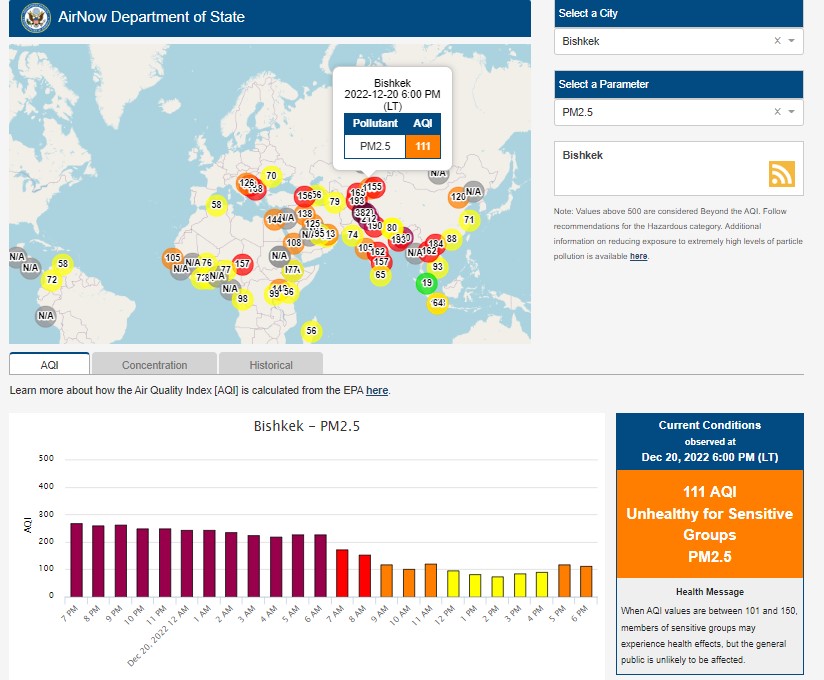Follow the EPA 'here' link about AQI calculation

point(377,390)
